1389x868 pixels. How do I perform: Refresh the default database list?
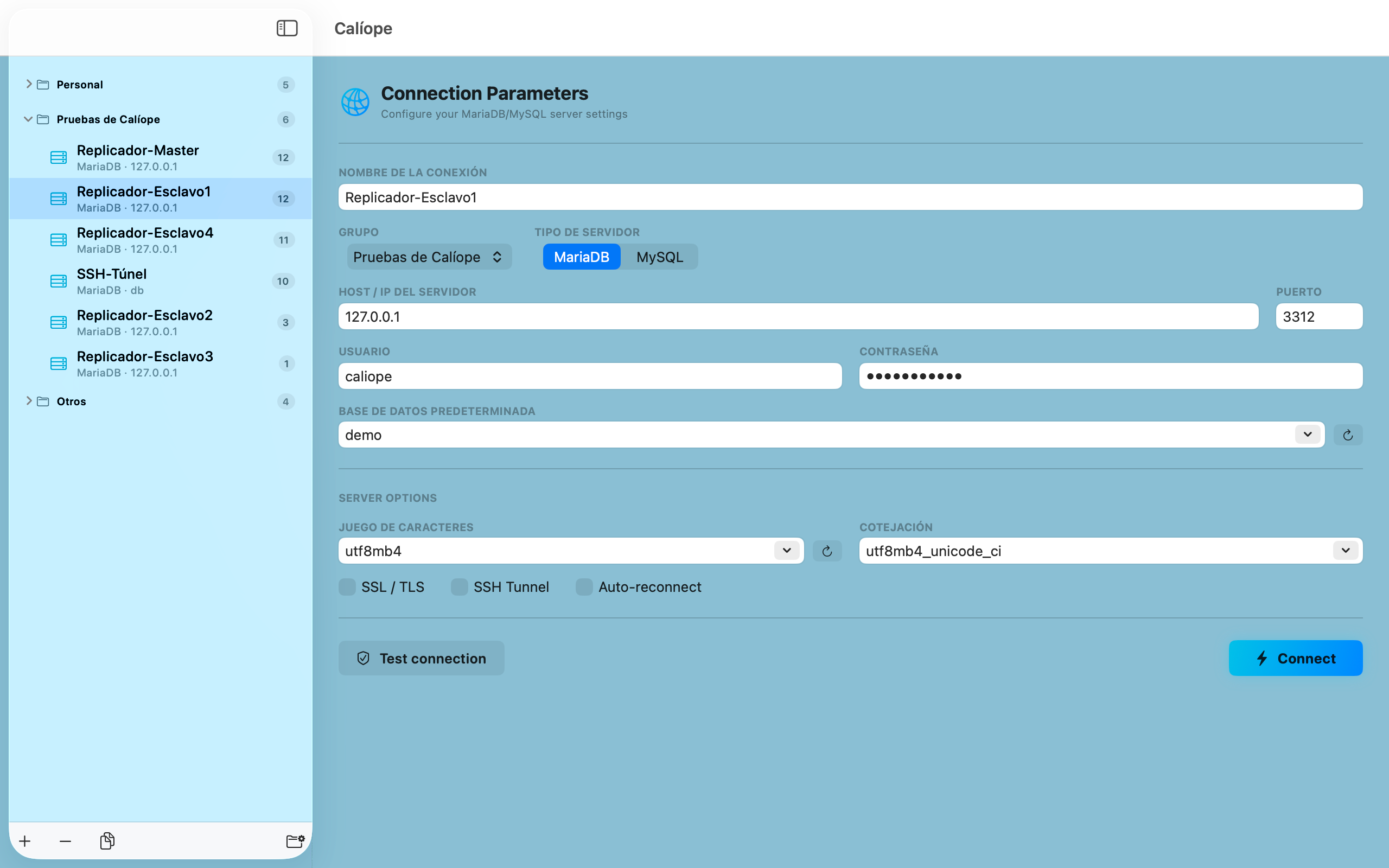click(1348, 435)
